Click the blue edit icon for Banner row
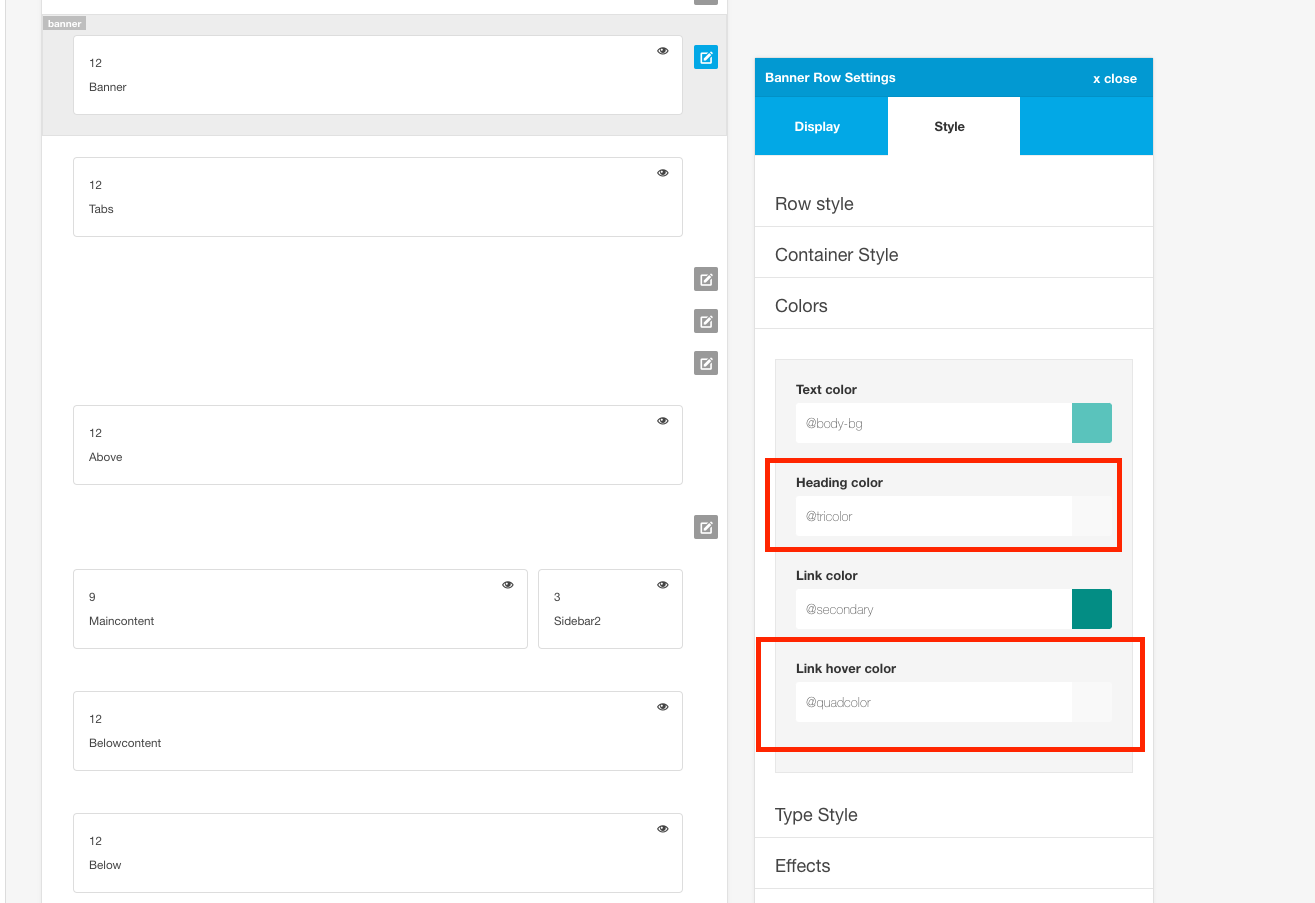 click(x=706, y=58)
